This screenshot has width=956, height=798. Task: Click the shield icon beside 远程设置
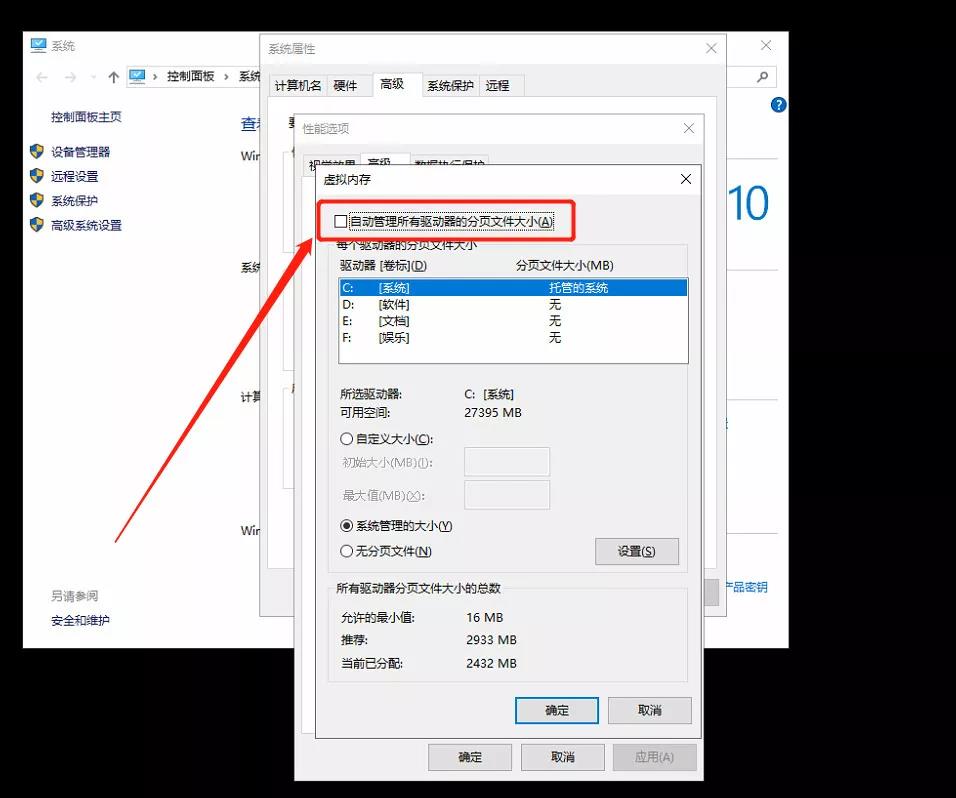click(36, 176)
